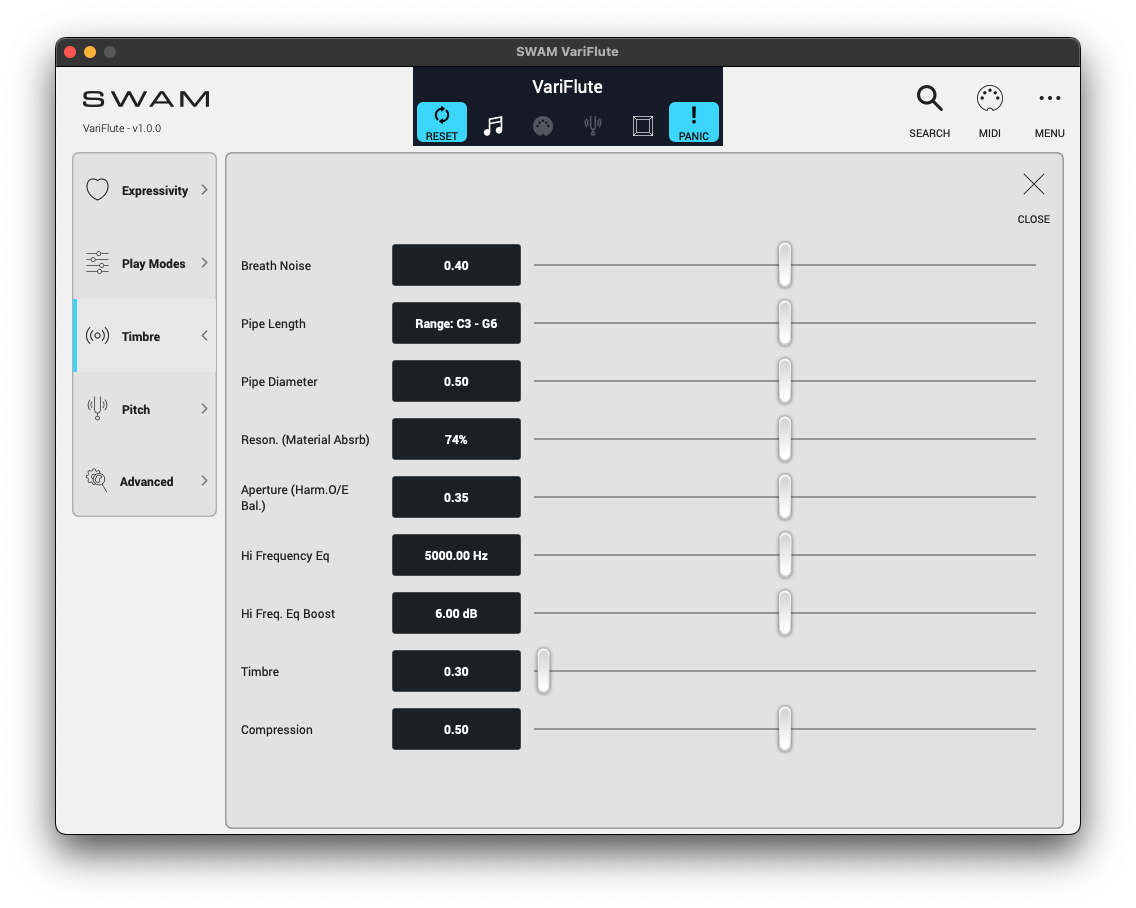Click the square frame icon in header

click(643, 126)
